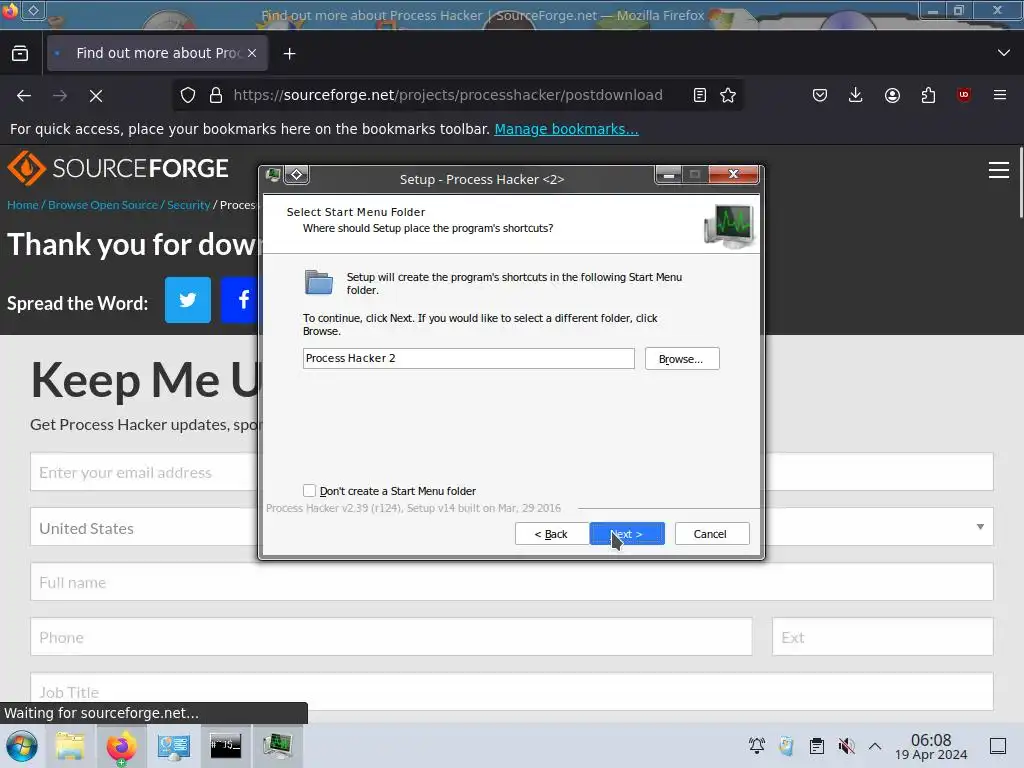Screen dimensions: 1024x768
Task: Open a new Firefox tab
Action: pyautogui.click(x=289, y=54)
